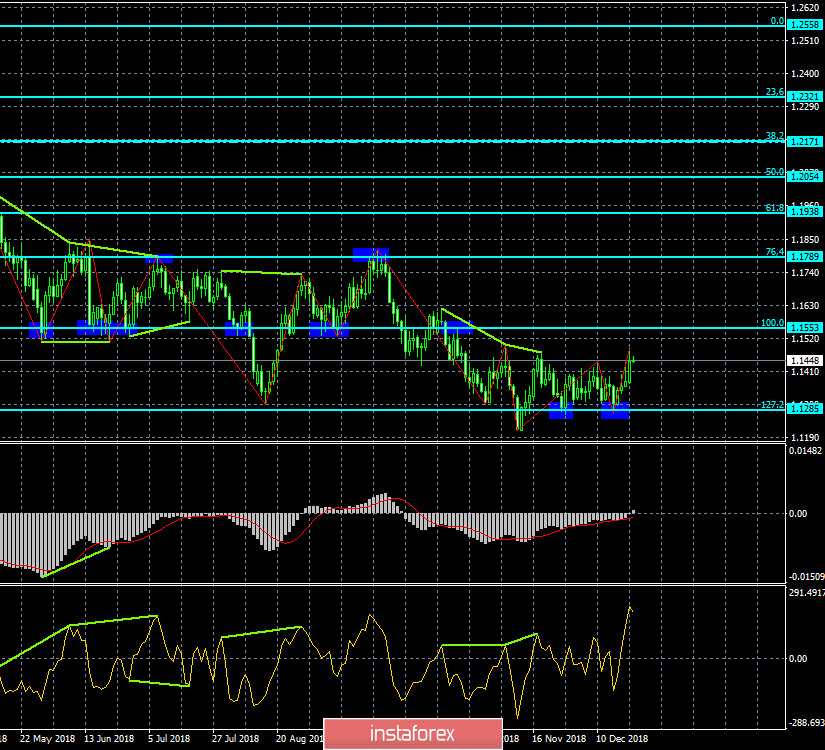
Task: Click the 16 Nov 2018 date marker
Action: click(x=559, y=739)
